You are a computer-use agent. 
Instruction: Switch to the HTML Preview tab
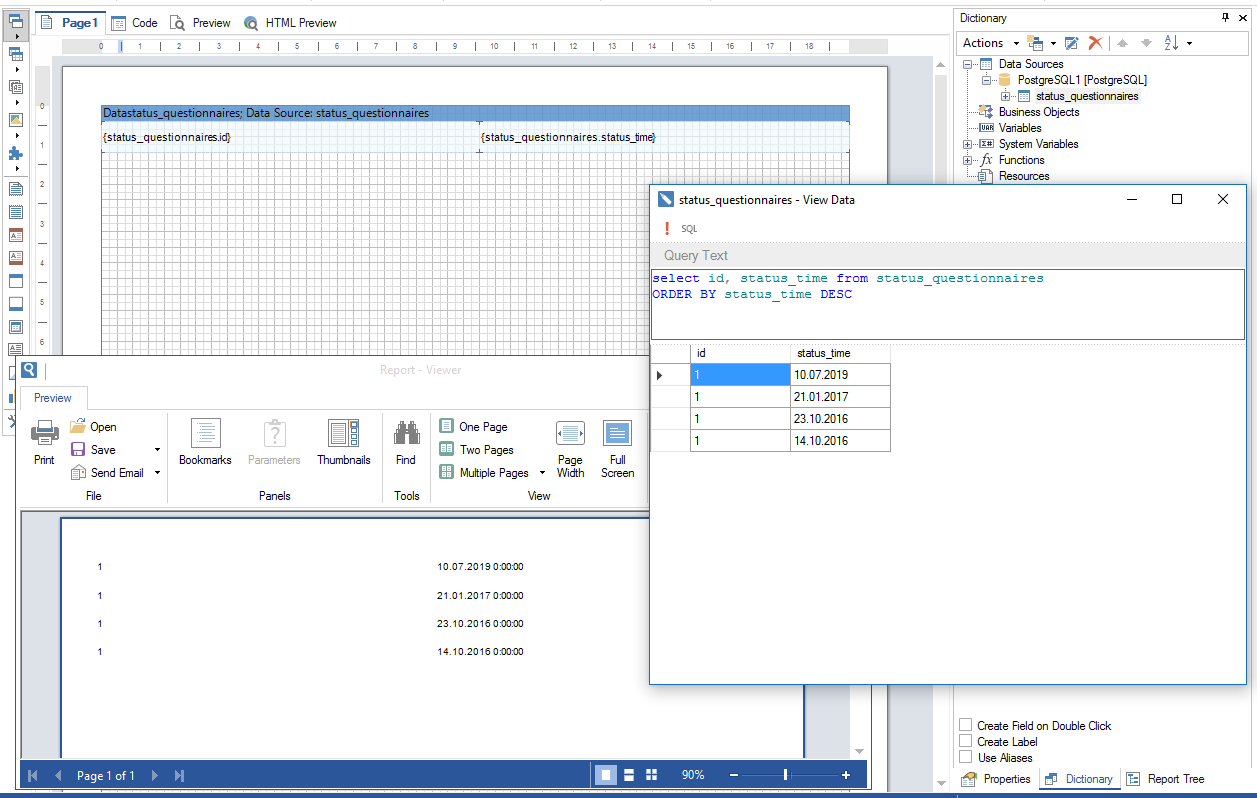290,22
